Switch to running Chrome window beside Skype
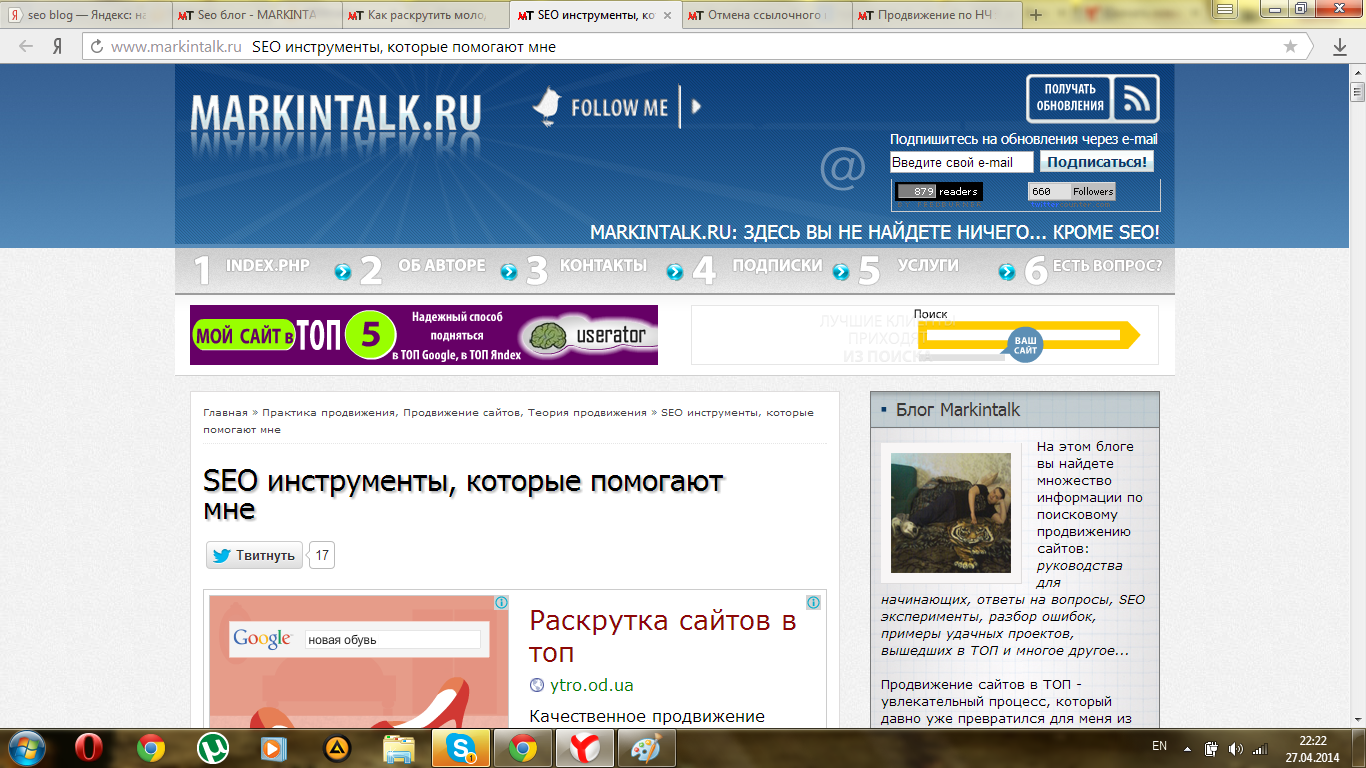Viewport: 1366px width, 768px height. (x=522, y=747)
